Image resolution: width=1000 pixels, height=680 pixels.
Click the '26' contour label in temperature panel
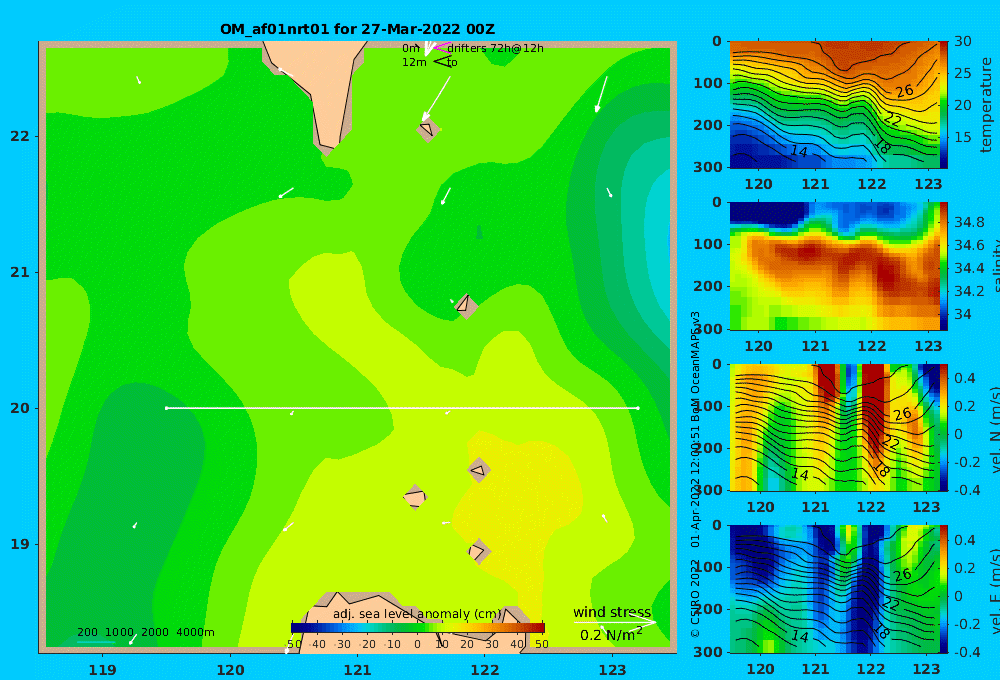[904, 91]
